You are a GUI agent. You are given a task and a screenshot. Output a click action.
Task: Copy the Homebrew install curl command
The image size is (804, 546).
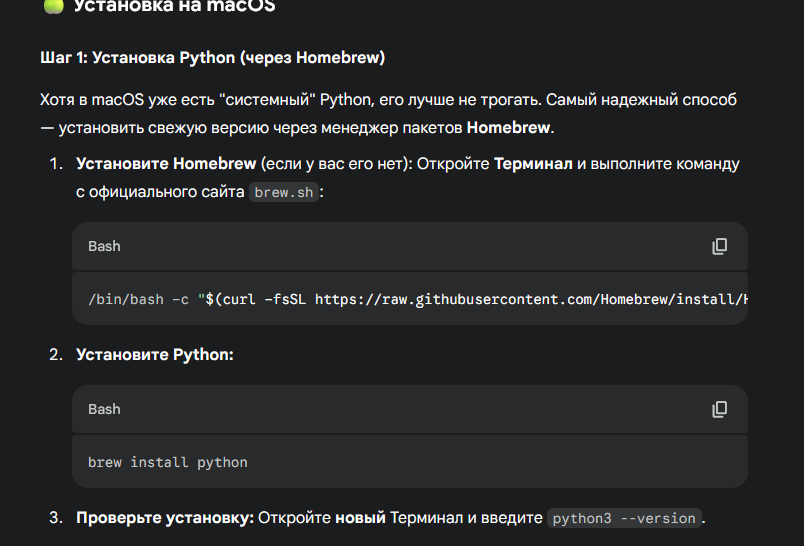pyautogui.click(x=719, y=246)
